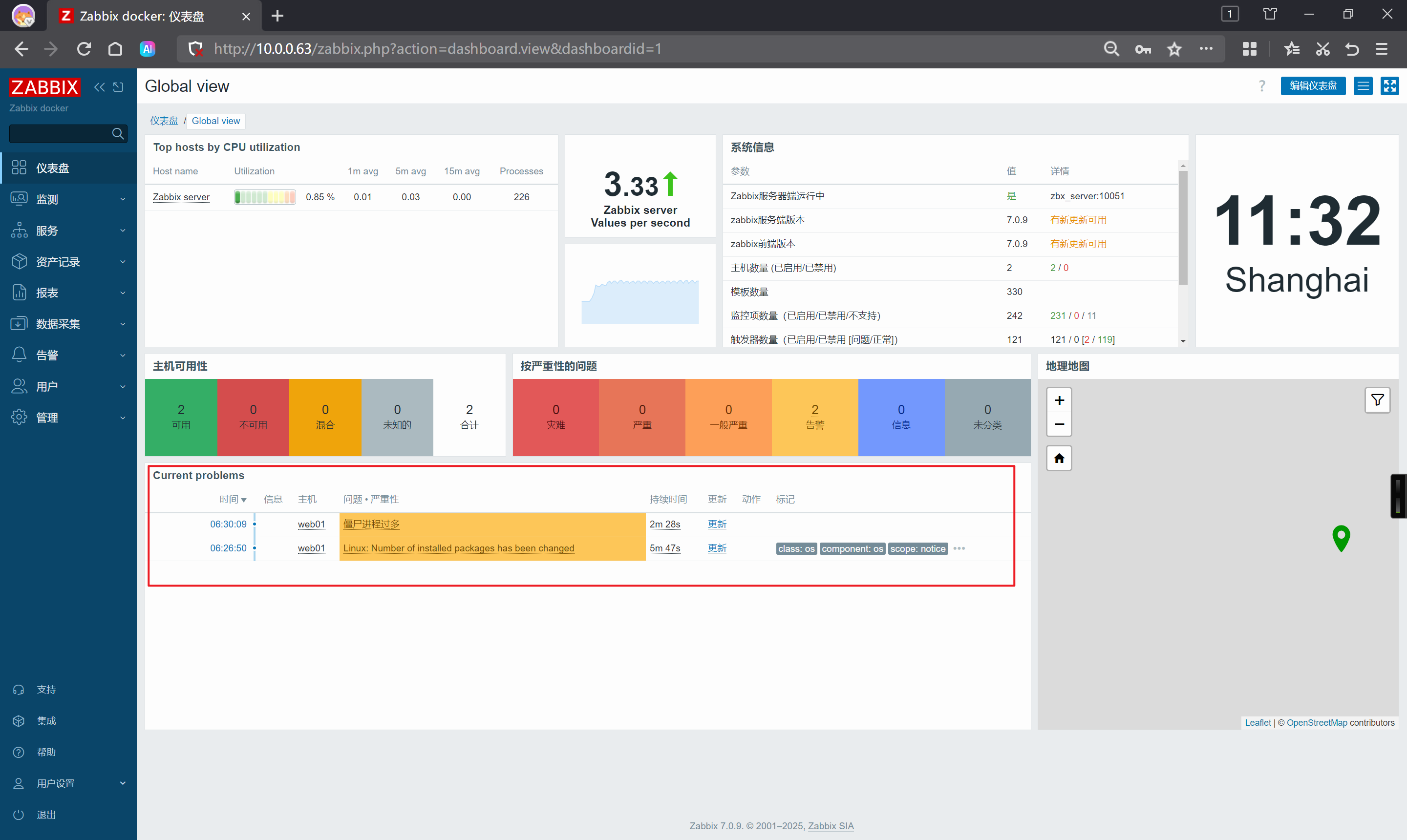The width and height of the screenshot is (1407, 840).
Task: Click the 帮助 help question icon
Action: [19, 752]
